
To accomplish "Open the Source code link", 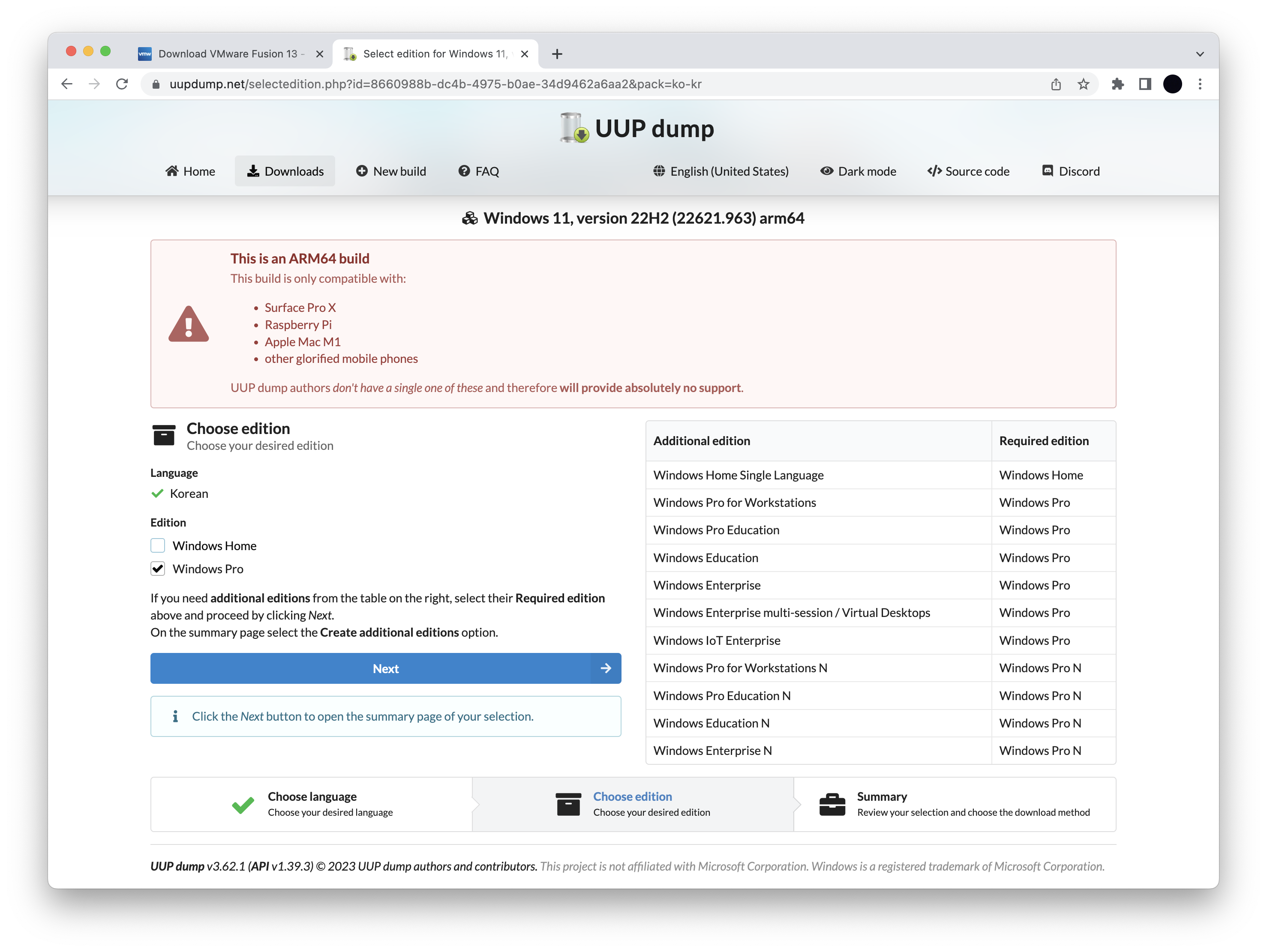I will 968,171.
